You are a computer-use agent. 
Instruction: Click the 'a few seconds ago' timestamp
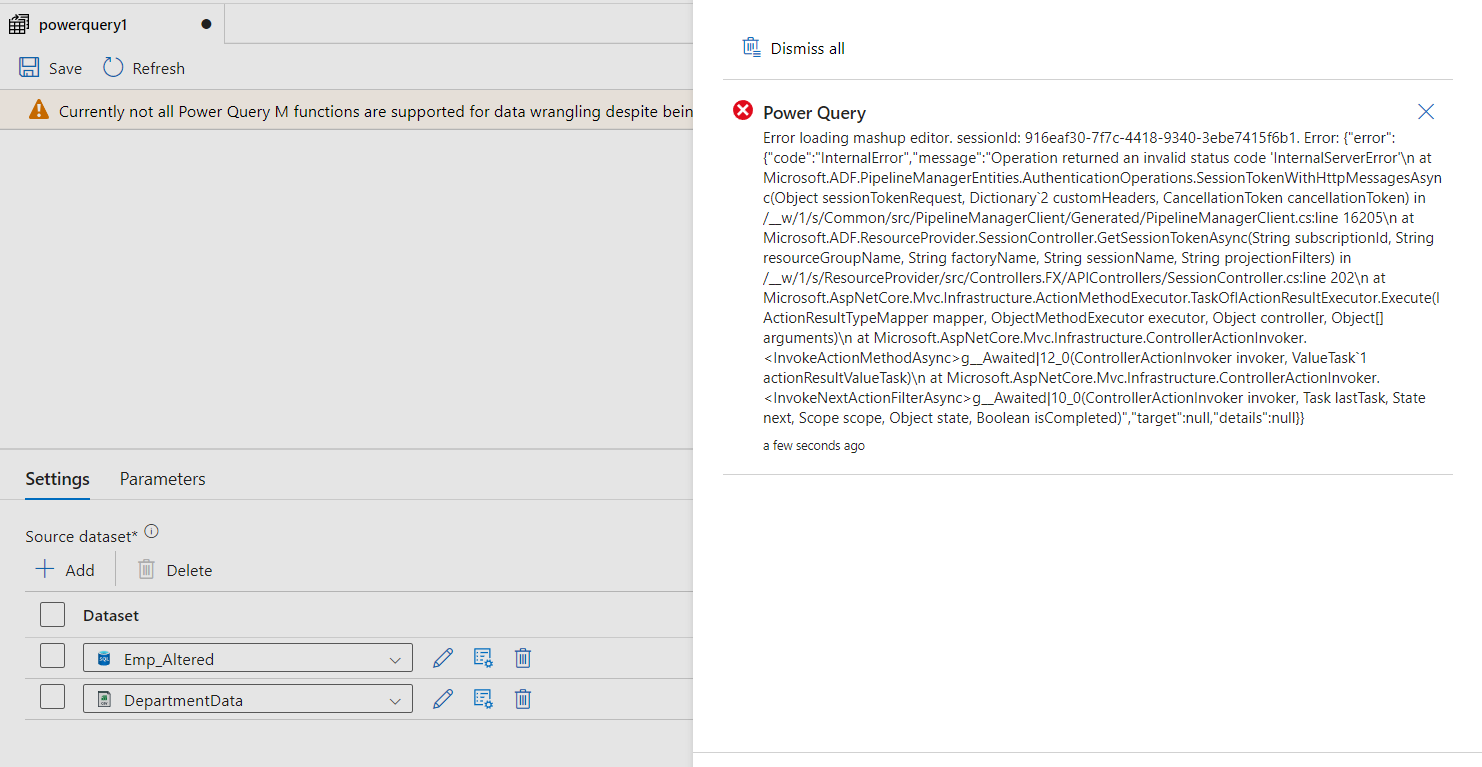814,446
